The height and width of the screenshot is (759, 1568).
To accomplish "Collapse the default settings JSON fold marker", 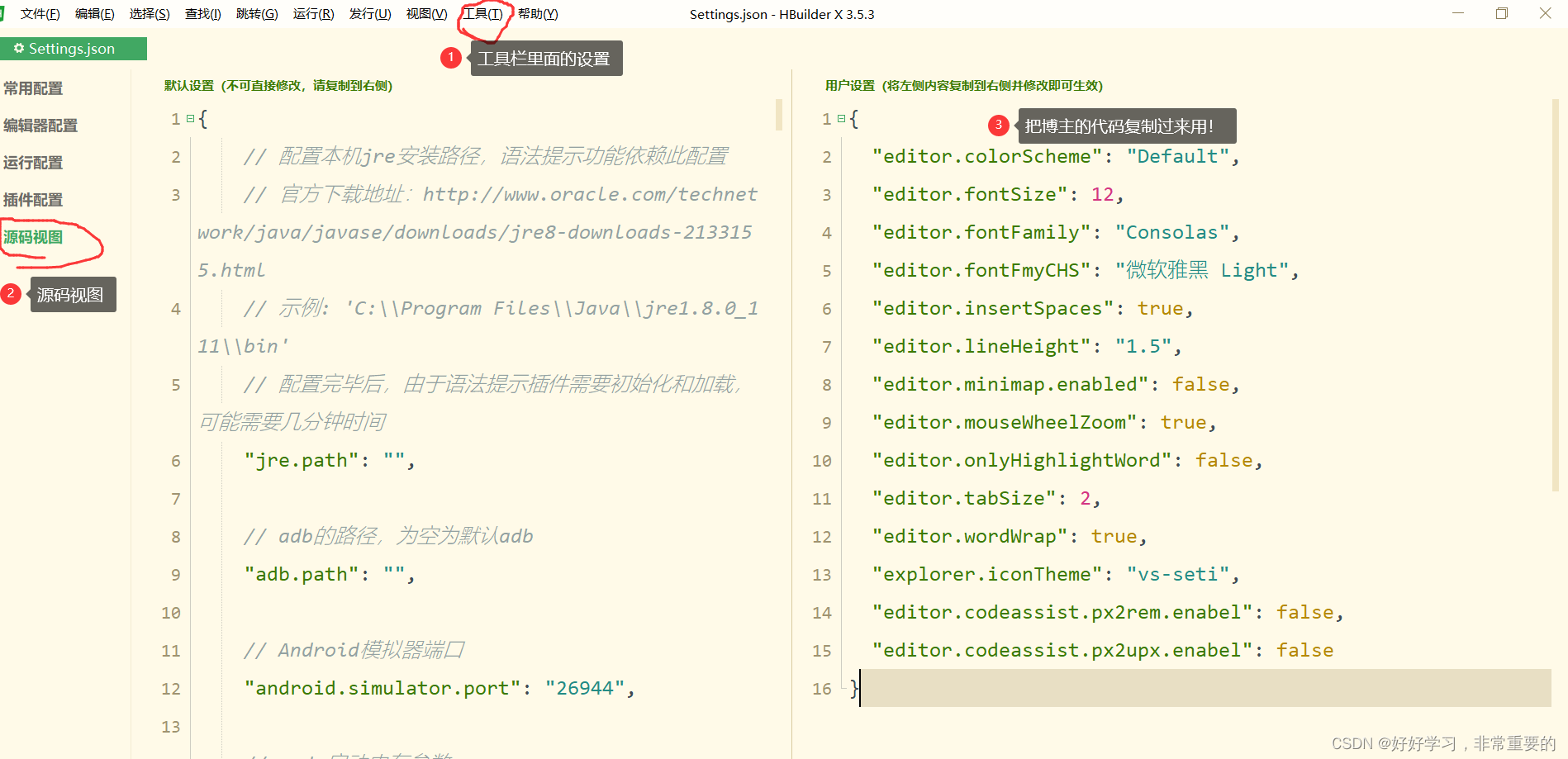I will (x=190, y=119).
